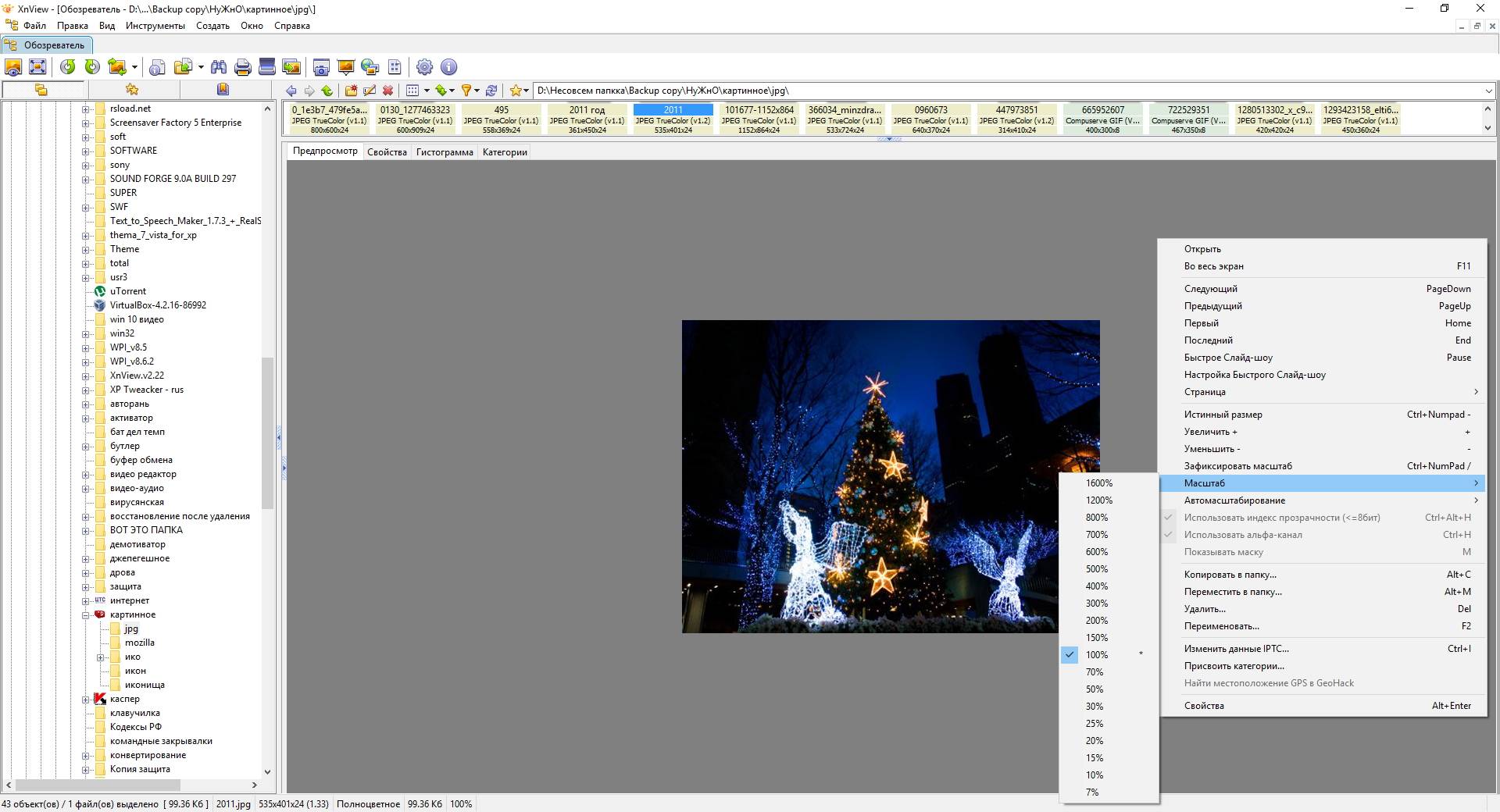Click the view image icon in toolbar
The width and height of the screenshot is (1500, 812).
pyautogui.click(x=13, y=67)
